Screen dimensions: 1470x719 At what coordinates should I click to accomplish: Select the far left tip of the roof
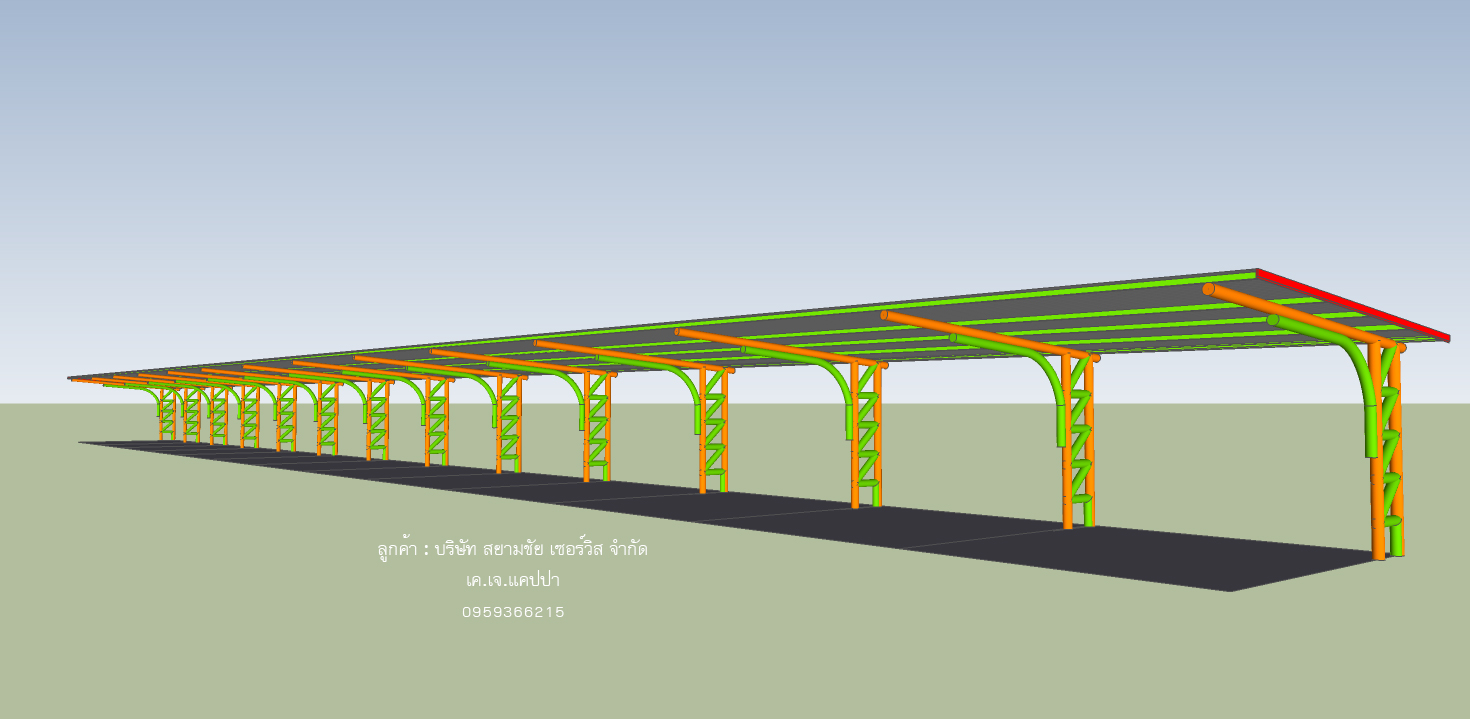tap(72, 379)
